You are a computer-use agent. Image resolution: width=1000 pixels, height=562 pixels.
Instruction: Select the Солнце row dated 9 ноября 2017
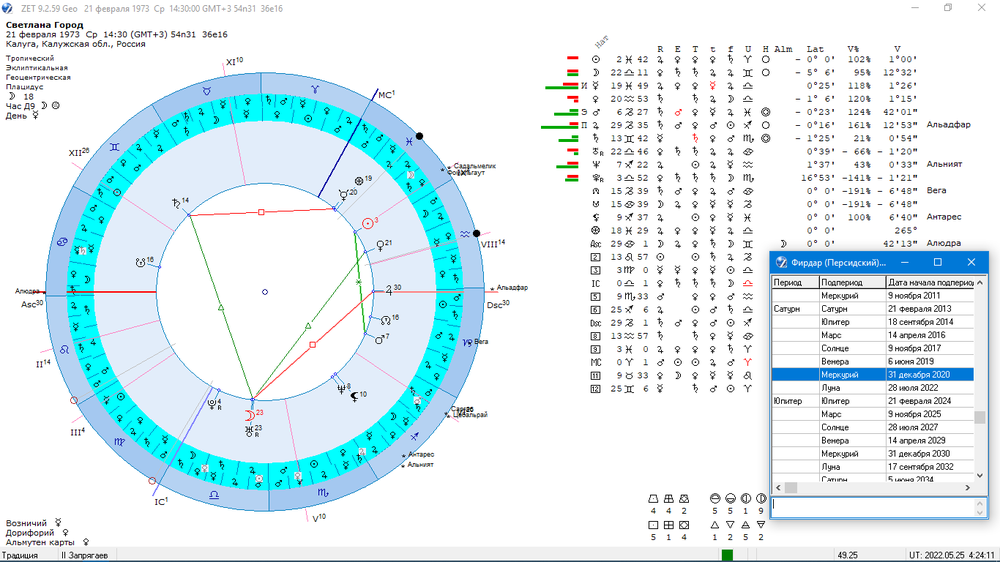point(872,348)
